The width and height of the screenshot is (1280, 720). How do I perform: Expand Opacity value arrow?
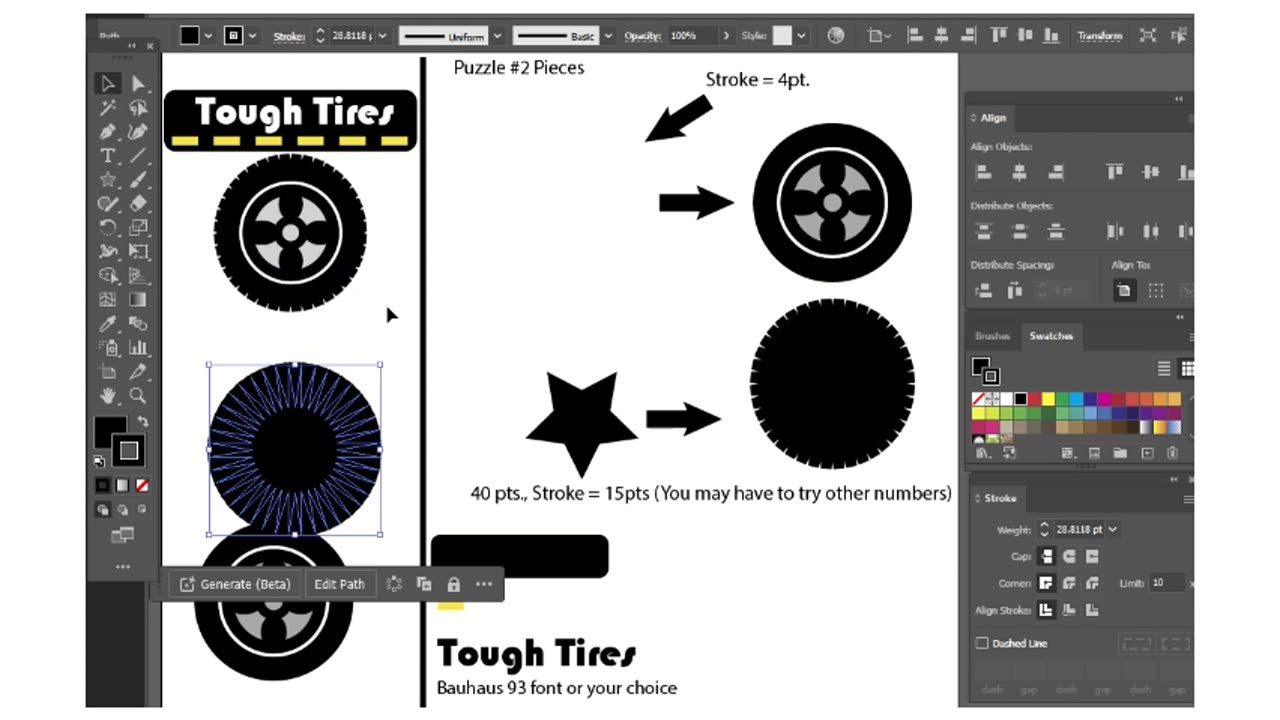click(727, 35)
